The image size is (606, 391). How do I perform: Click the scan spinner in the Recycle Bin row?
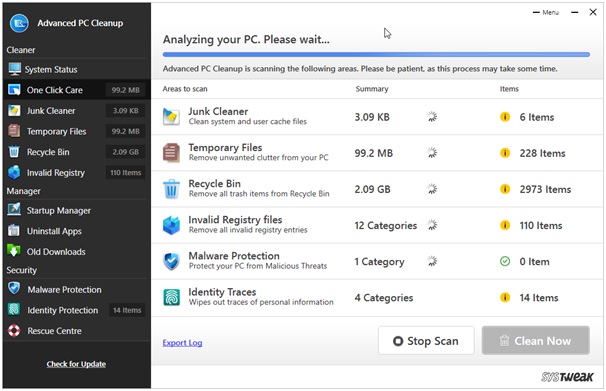(x=432, y=189)
